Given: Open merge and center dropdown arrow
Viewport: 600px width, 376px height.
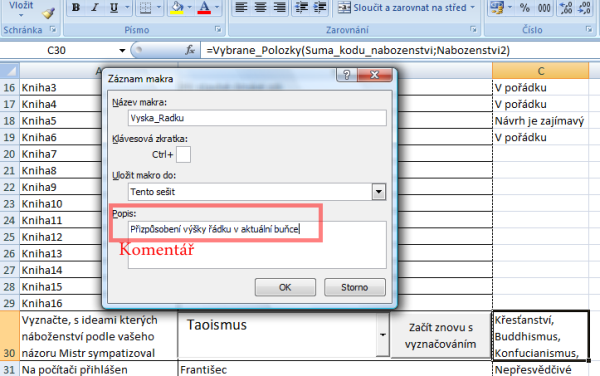Looking at the screenshot, I should click(473, 7).
